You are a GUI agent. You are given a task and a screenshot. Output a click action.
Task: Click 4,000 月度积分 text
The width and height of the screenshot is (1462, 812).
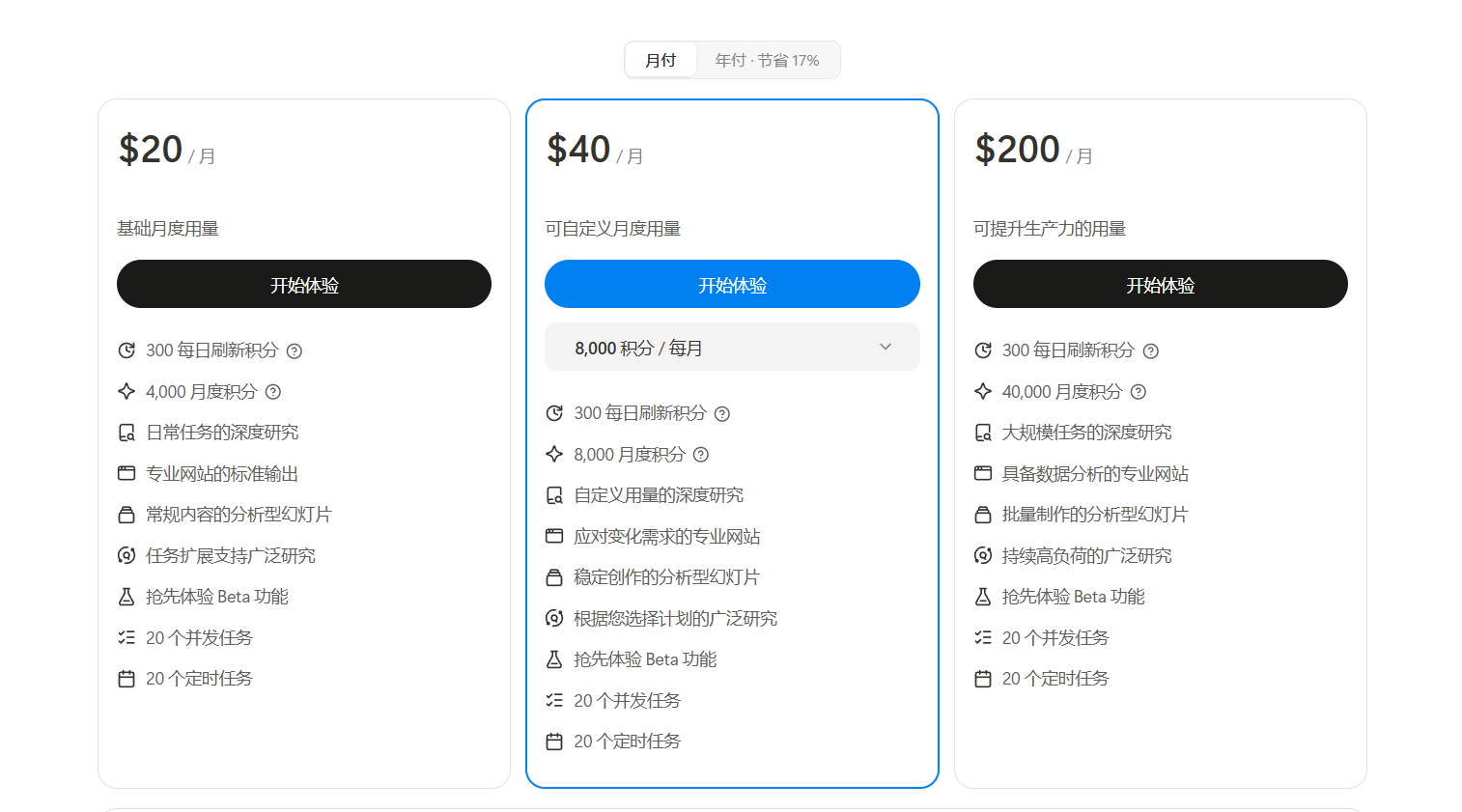tap(202, 392)
